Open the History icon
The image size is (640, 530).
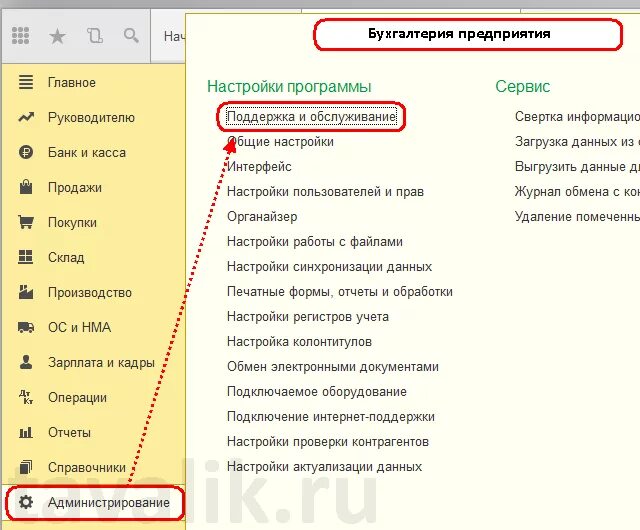click(x=95, y=36)
